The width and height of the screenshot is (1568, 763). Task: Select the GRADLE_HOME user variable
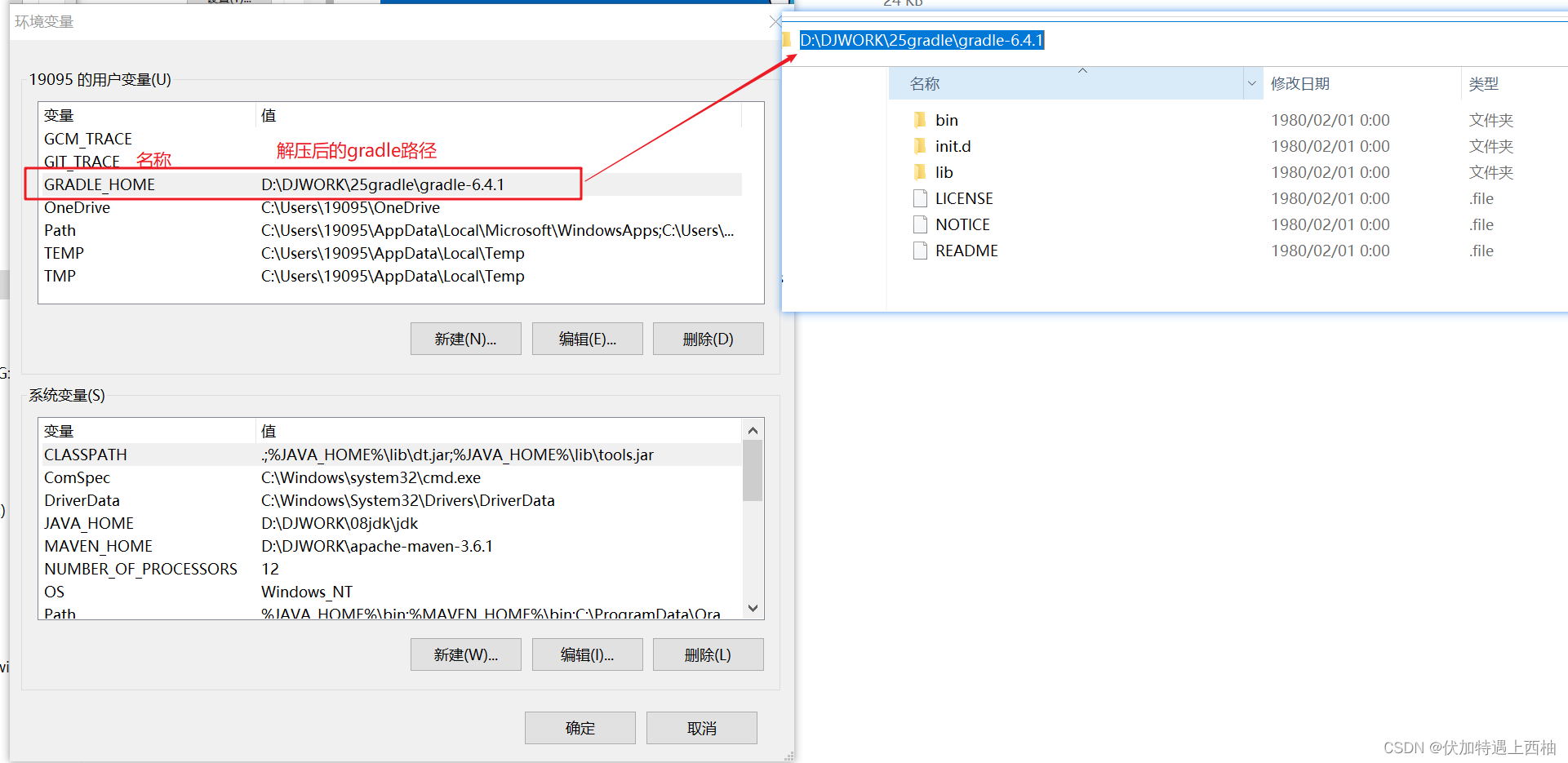(x=392, y=184)
